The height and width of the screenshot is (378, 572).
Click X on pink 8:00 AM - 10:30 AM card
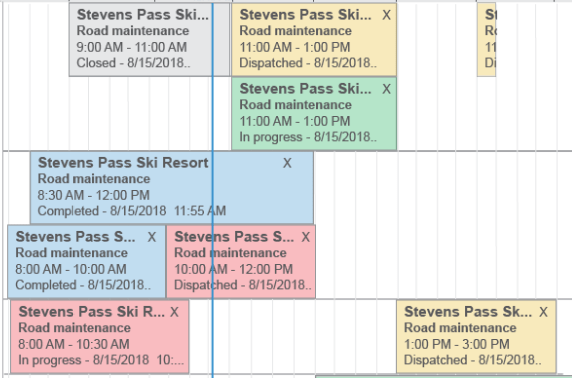pyautogui.click(x=174, y=312)
